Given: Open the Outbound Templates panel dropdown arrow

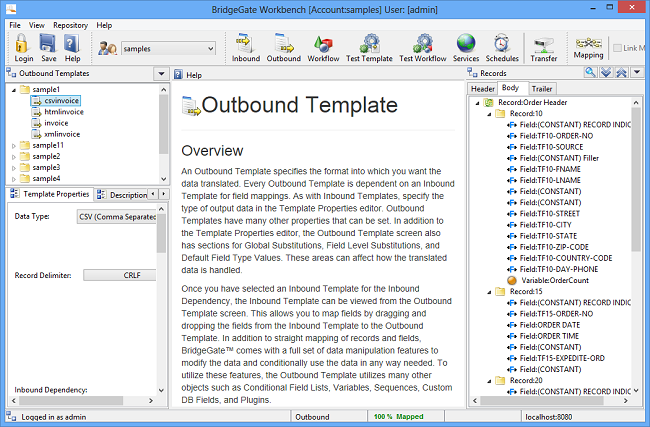Looking at the screenshot, I should coord(161,74).
